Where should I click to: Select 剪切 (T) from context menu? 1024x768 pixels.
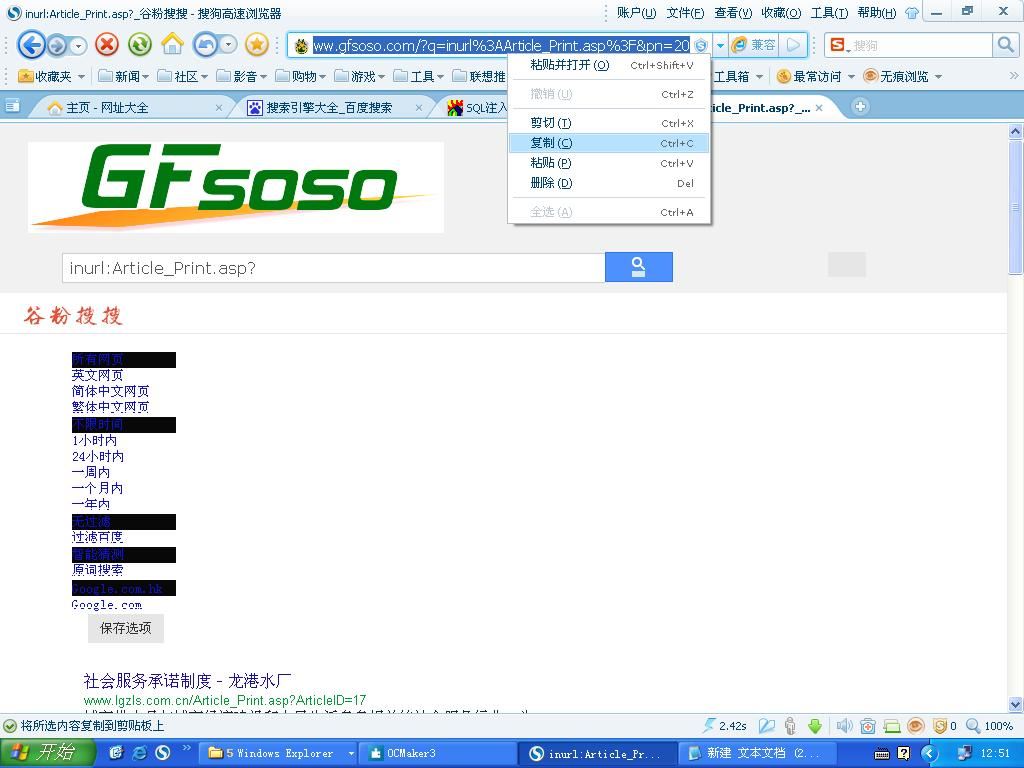609,123
